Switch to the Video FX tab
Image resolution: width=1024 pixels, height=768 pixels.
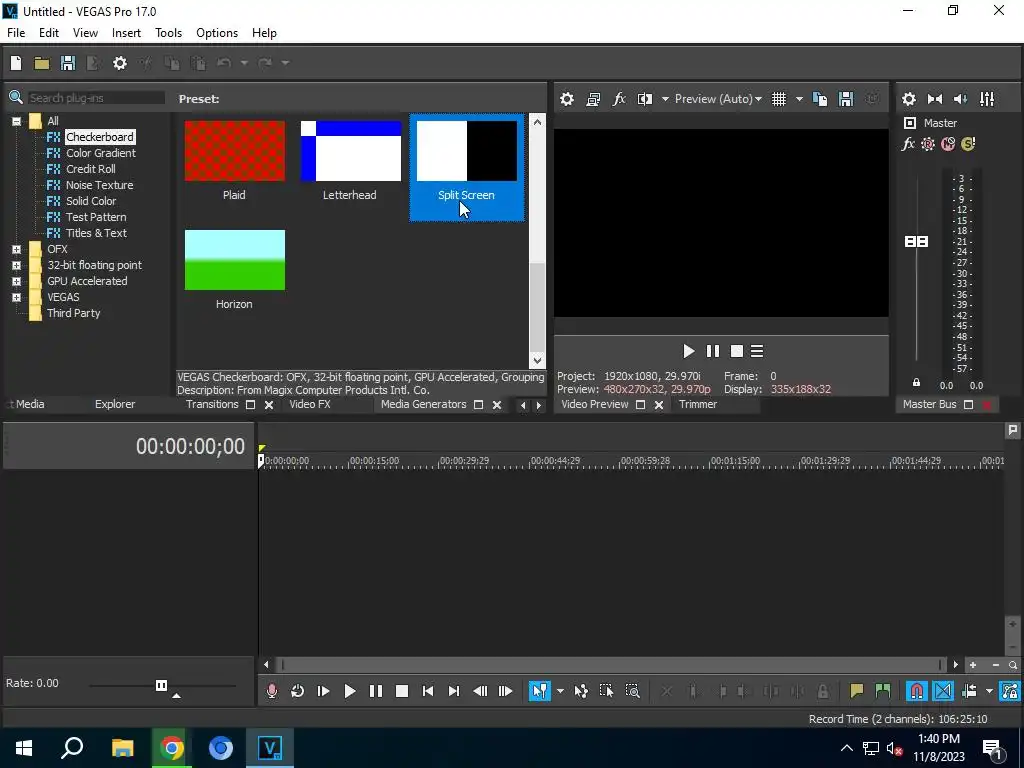[x=310, y=404]
